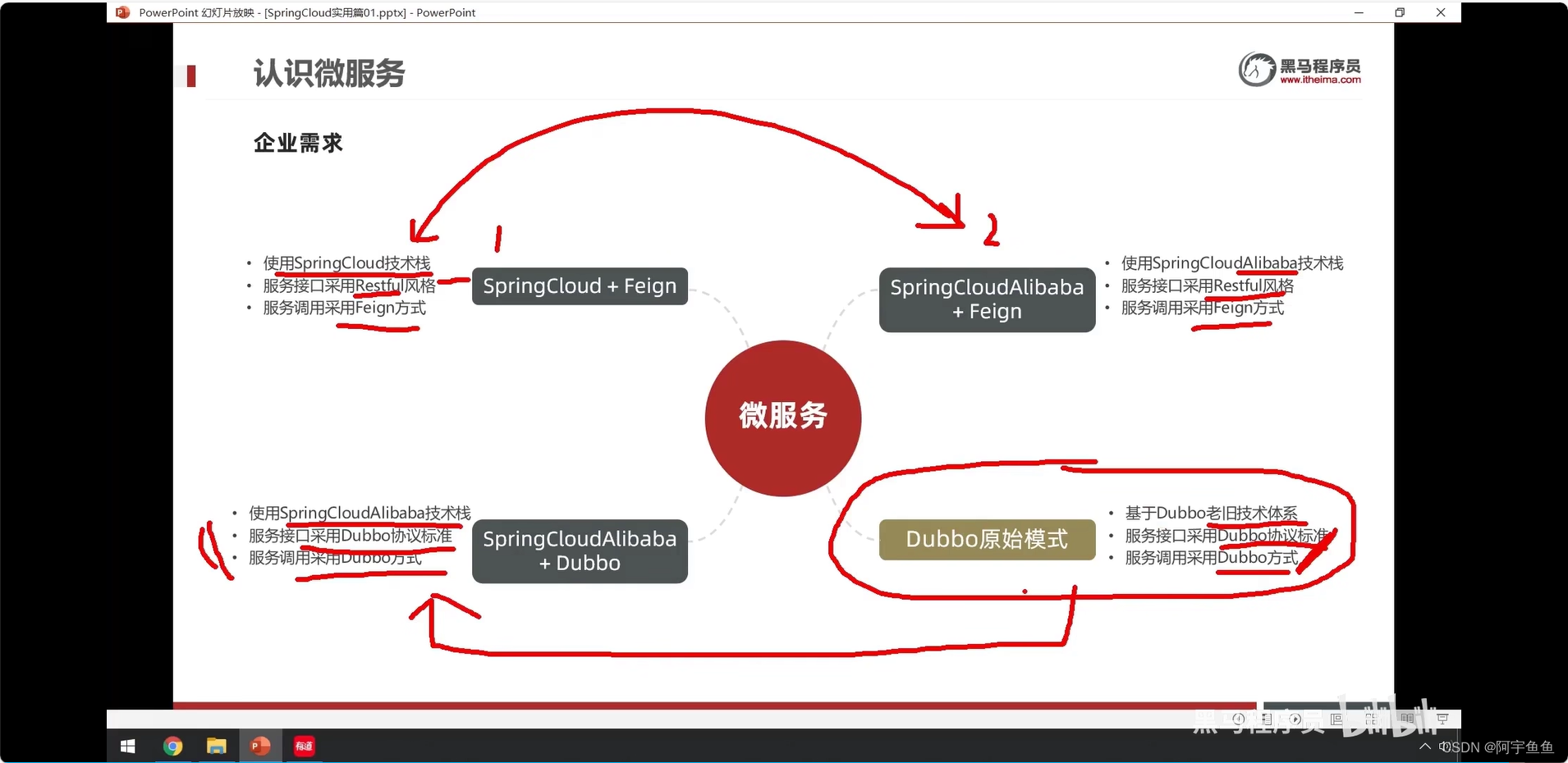Viewport: 1568px width, 763px height.
Task: Select the PowerPoint taskbar icon
Action: (x=260, y=747)
